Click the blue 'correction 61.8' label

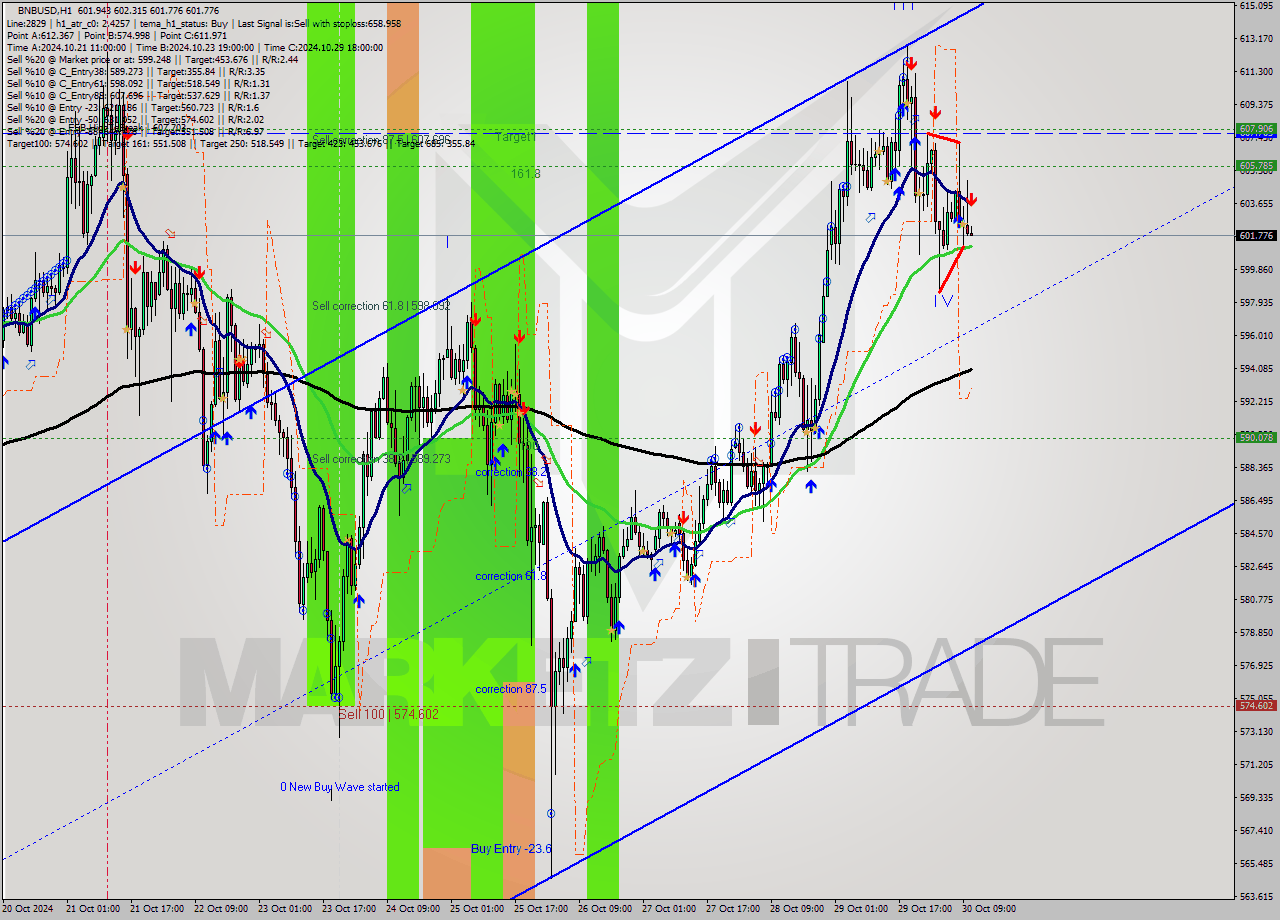pos(511,576)
